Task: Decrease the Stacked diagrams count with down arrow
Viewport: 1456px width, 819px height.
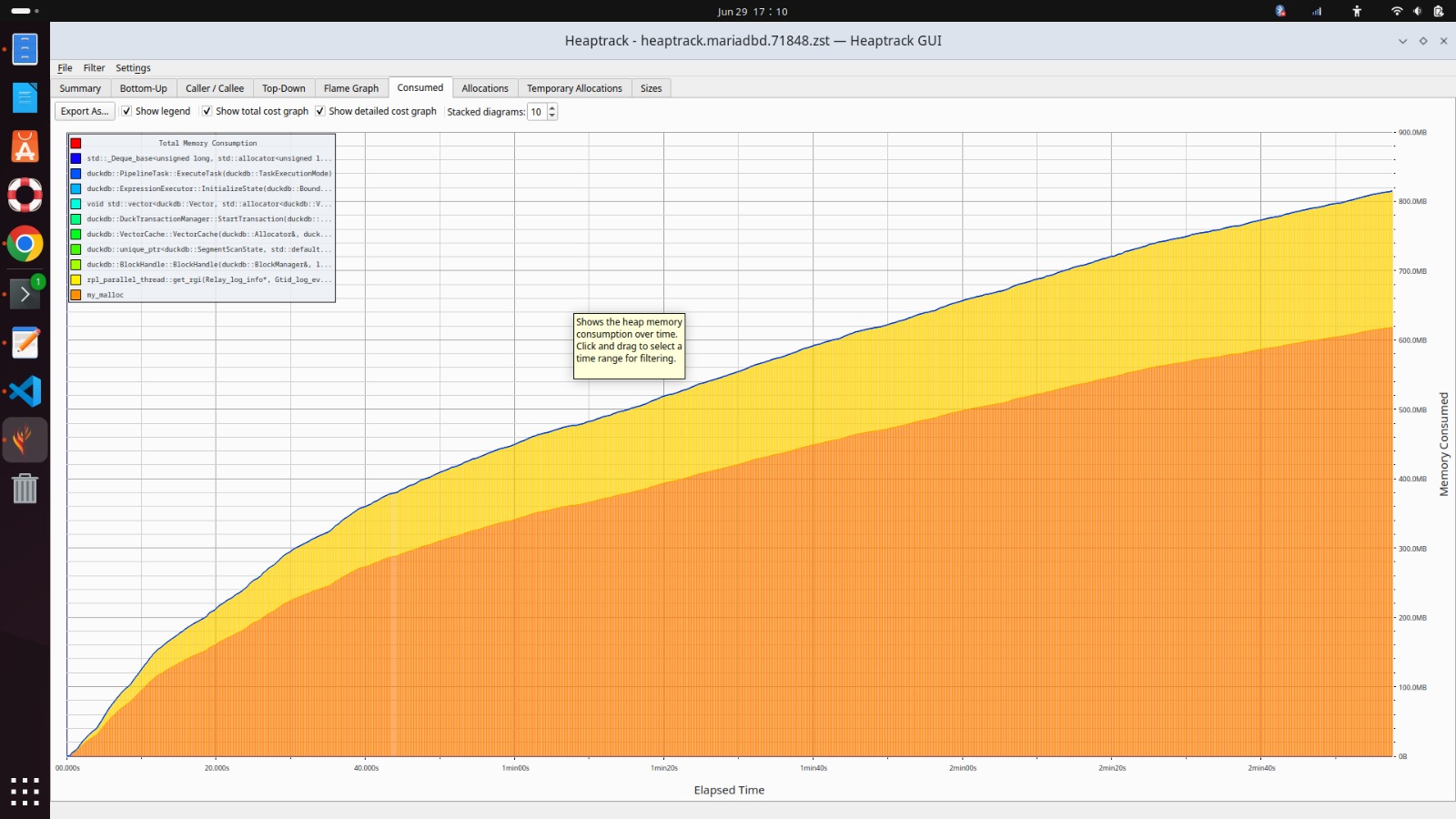Action: pos(552,116)
